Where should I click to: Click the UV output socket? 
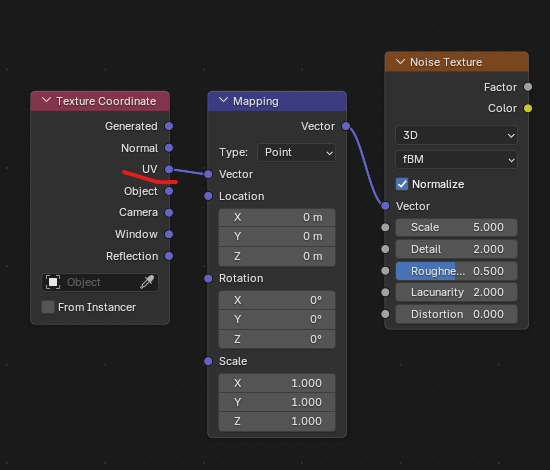pyautogui.click(x=169, y=169)
